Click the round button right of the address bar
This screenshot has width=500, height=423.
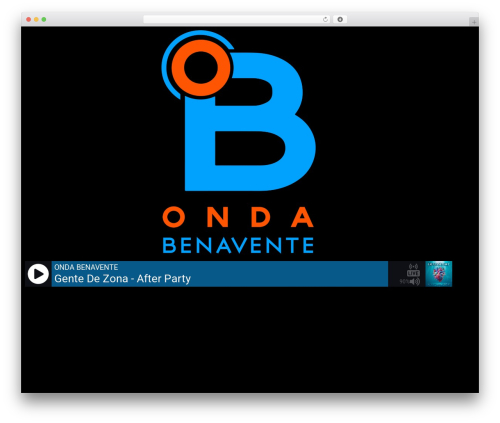[x=340, y=19]
